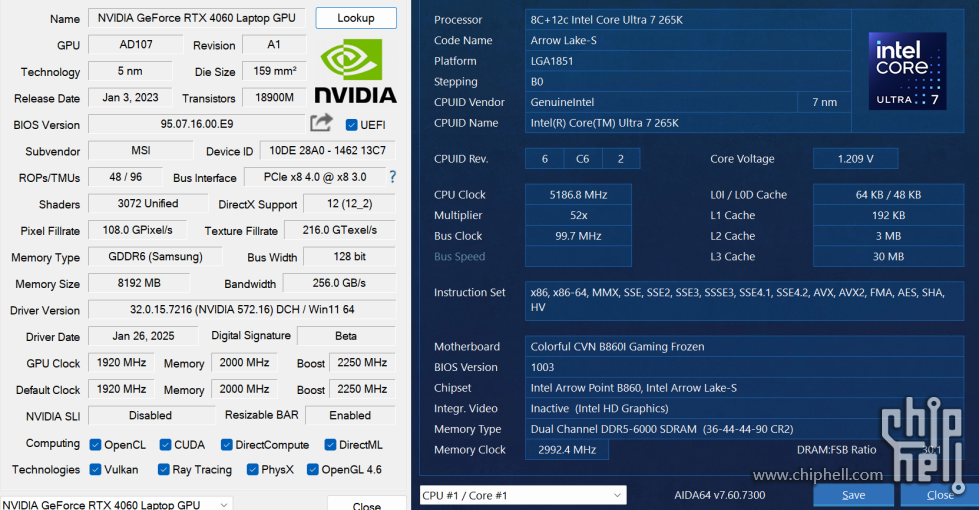Click the Subvendor value MSI
This screenshot has width=979, height=510.
141,150
